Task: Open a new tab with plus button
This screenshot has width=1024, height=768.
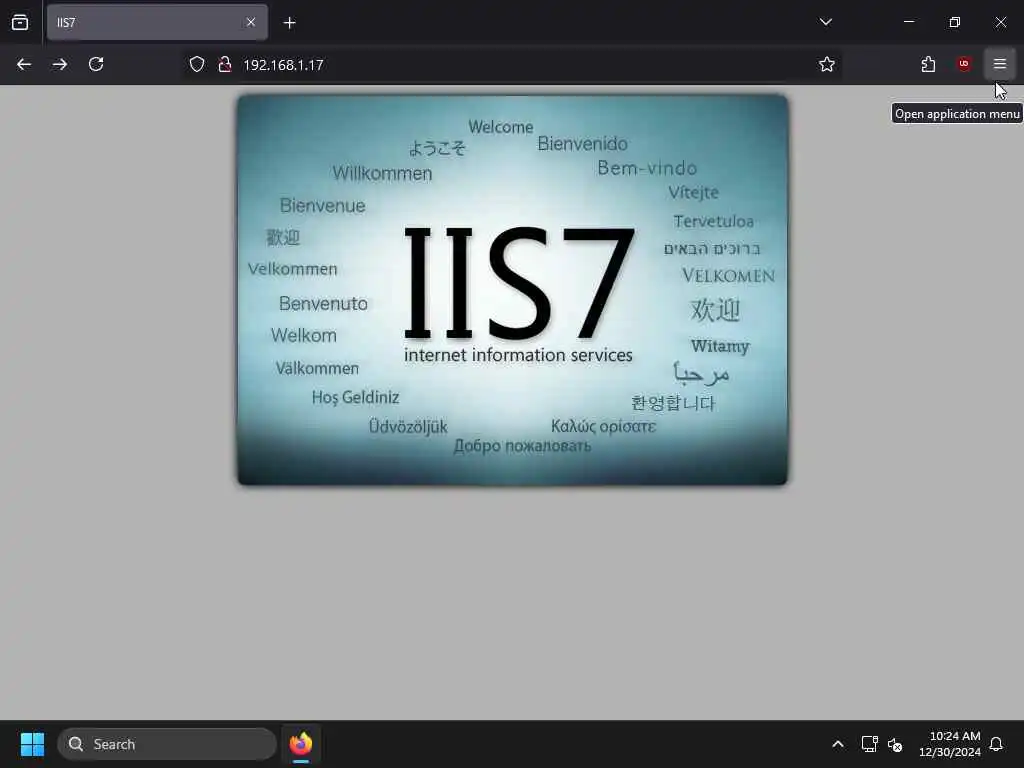Action: click(289, 23)
